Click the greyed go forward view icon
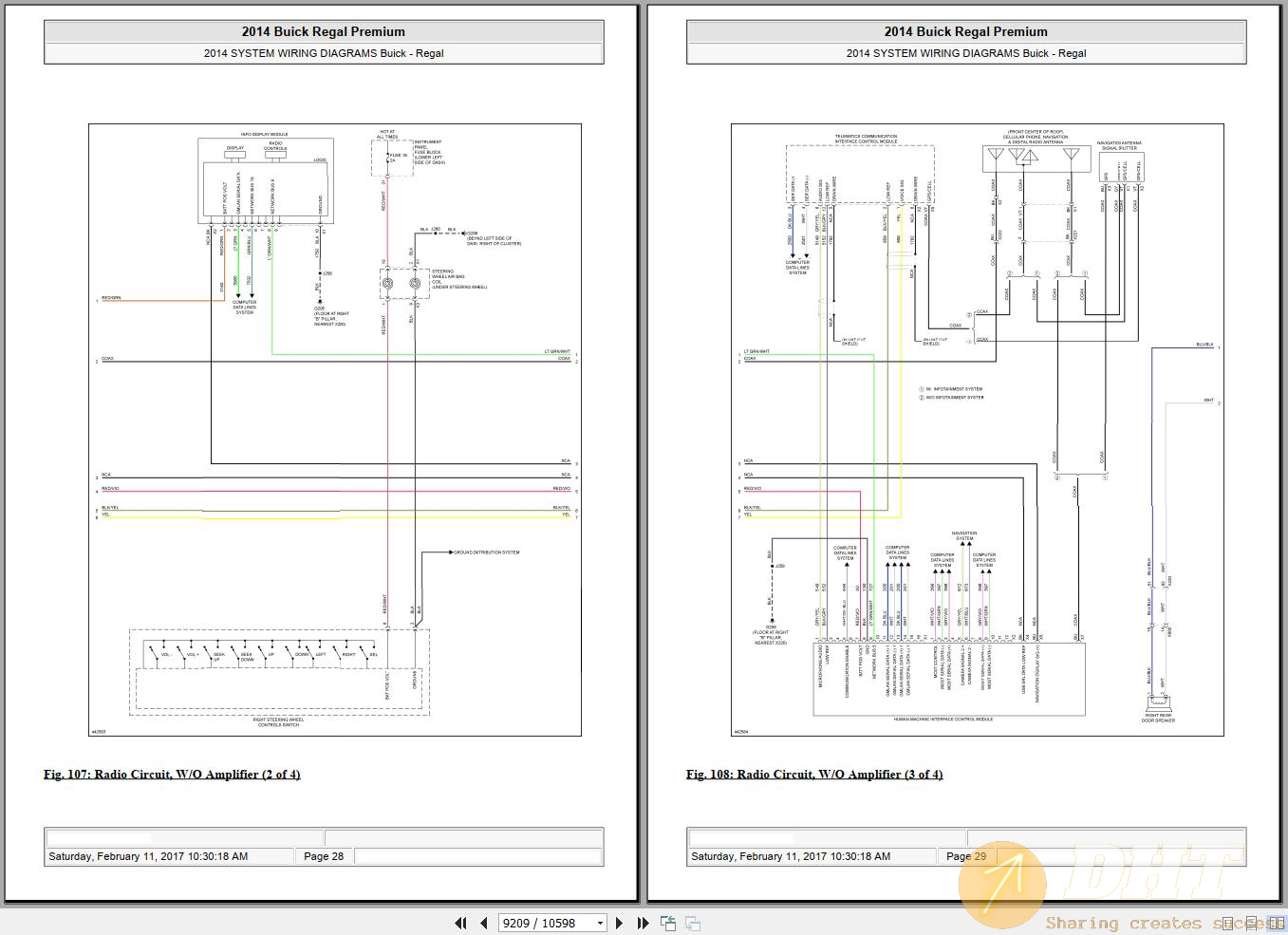This screenshot has width=1288, height=935. click(x=693, y=923)
